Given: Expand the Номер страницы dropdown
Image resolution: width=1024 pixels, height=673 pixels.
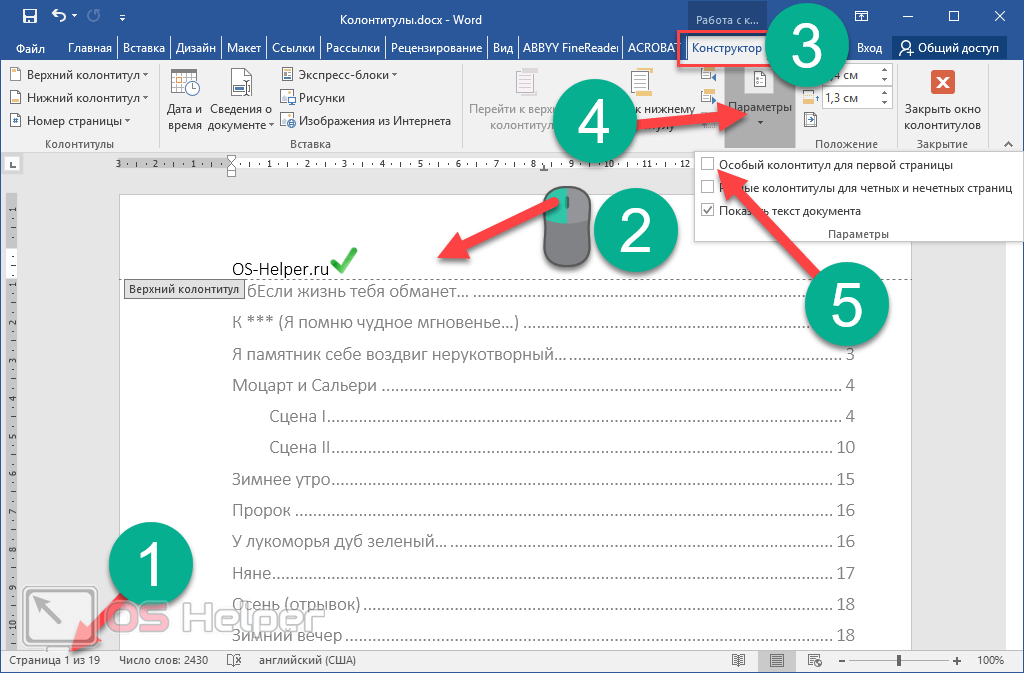Looking at the screenshot, I should 71,121.
